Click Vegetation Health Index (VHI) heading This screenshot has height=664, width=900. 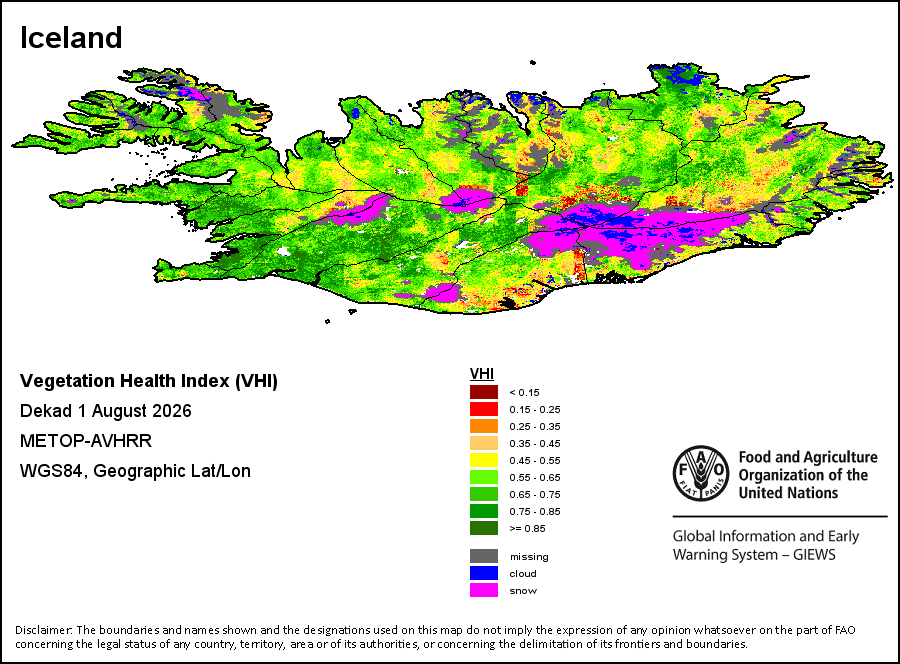pos(149,381)
